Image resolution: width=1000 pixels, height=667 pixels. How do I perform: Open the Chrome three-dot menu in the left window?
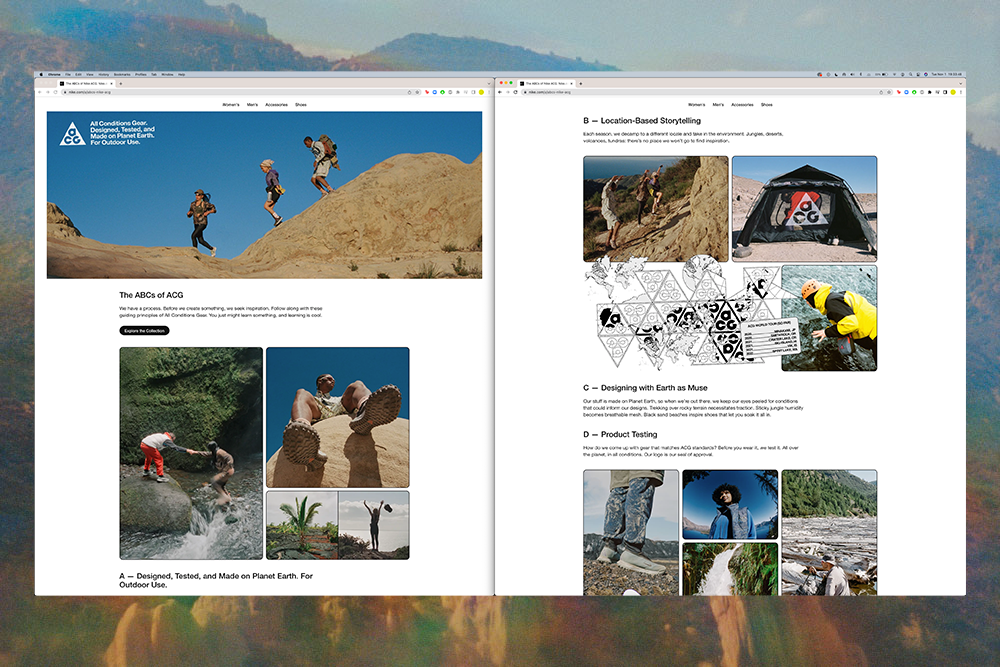[488, 92]
